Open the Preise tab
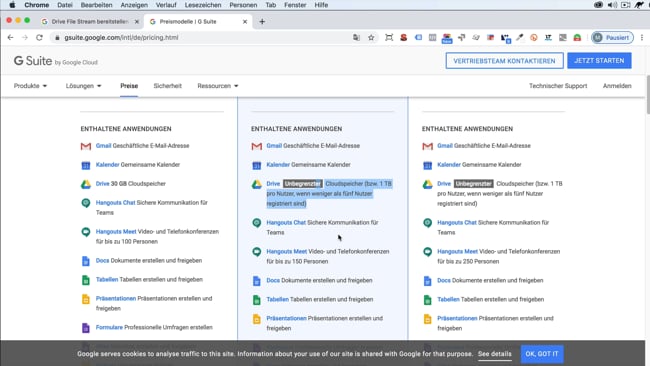The image size is (650, 366). [x=129, y=86]
